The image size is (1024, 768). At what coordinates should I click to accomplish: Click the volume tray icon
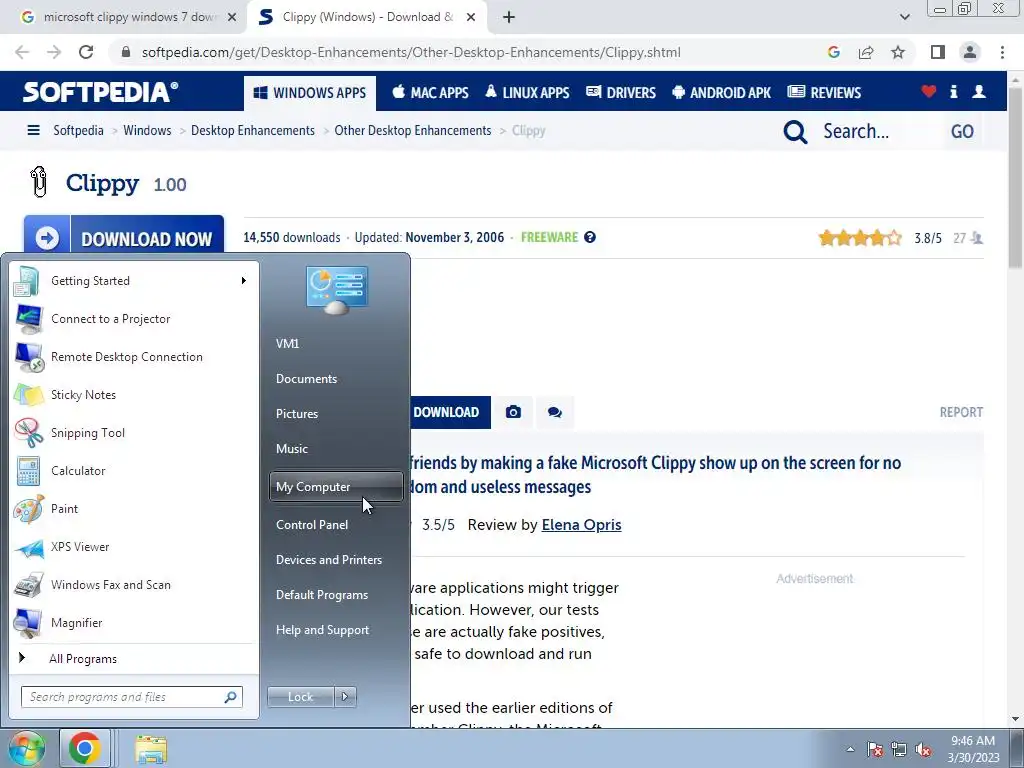(x=923, y=750)
